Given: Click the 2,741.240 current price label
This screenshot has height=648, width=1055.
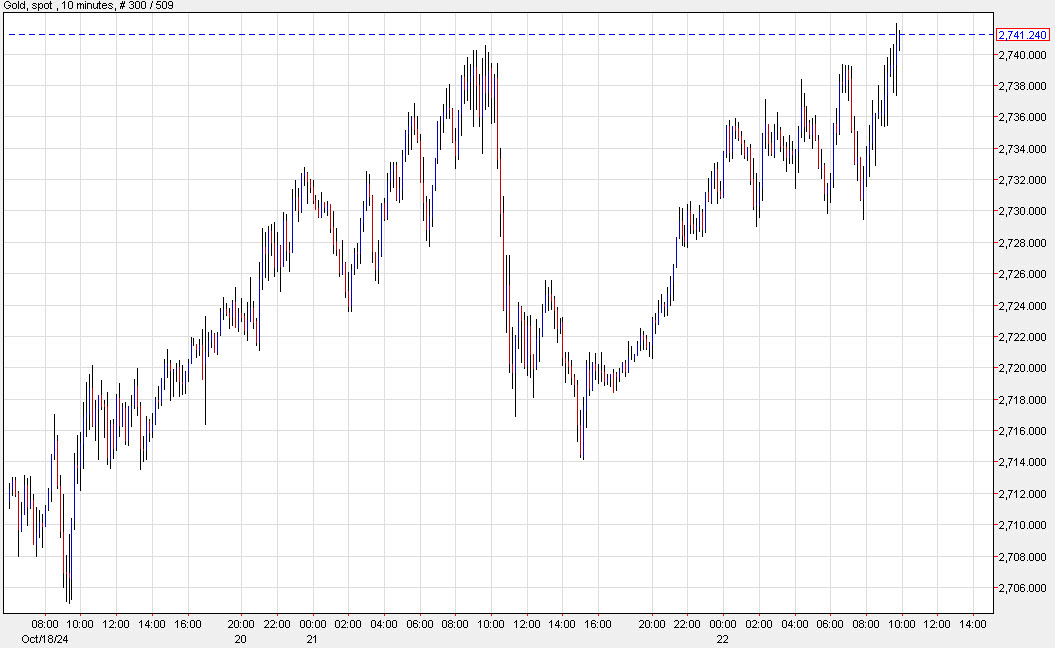Looking at the screenshot, I should 1023,35.
